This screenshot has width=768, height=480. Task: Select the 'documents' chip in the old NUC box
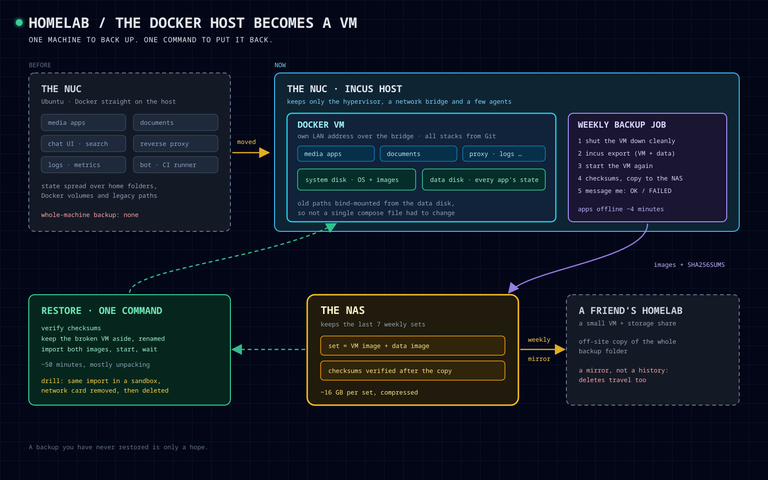click(175, 122)
